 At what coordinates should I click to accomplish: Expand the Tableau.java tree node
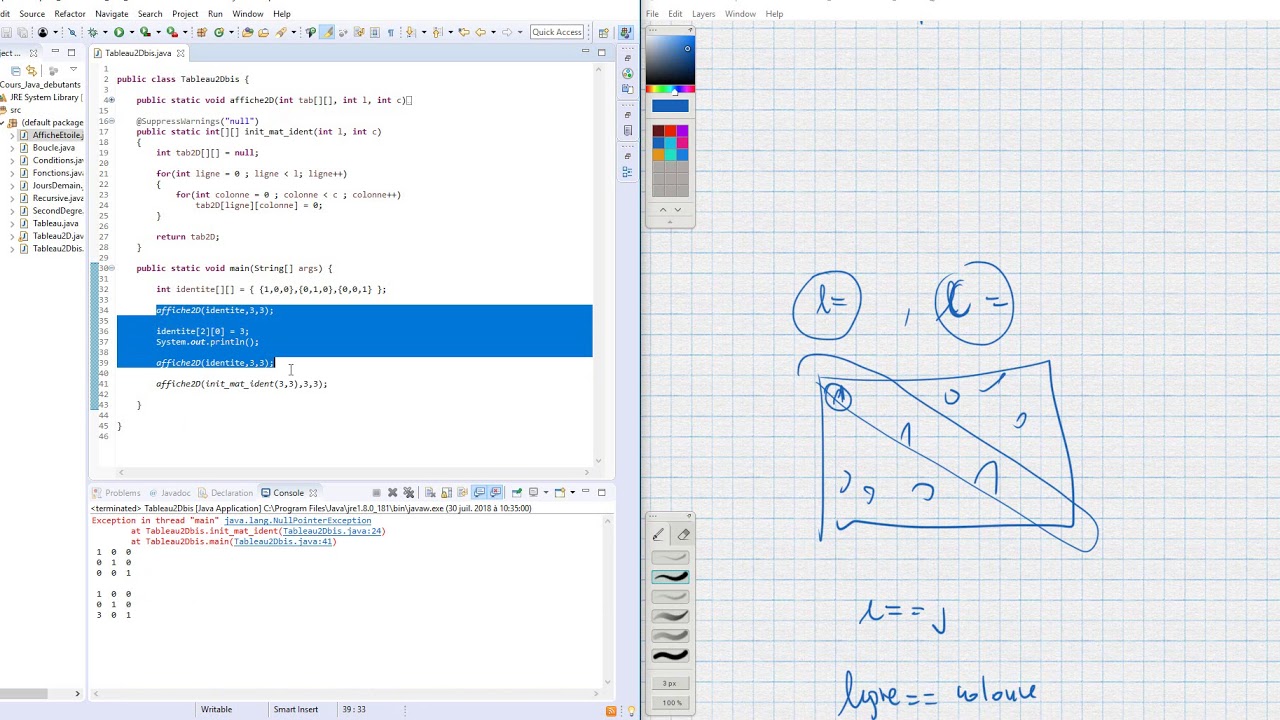(12, 223)
